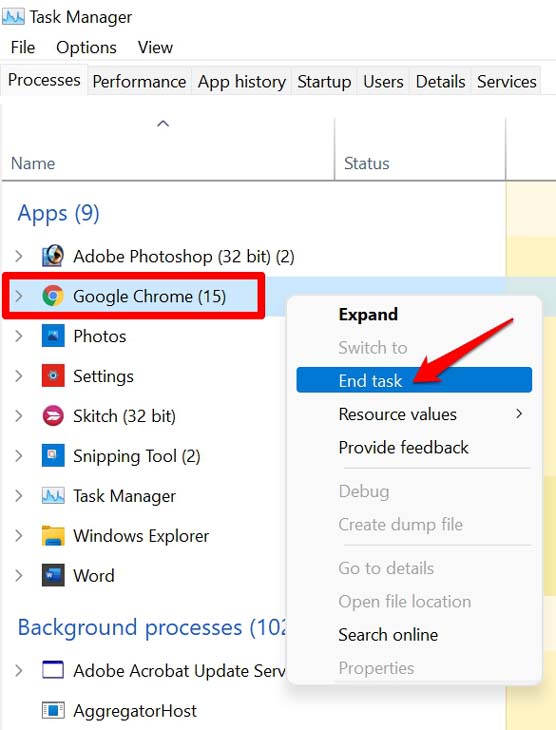Click the Adobe Photoshop app icon
The width and height of the screenshot is (556, 730).
[53, 256]
